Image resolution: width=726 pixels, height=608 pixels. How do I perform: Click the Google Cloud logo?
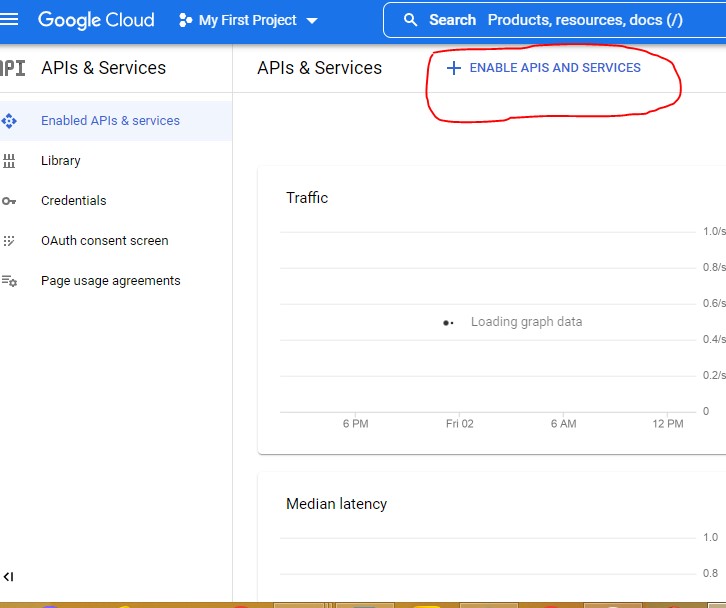point(96,20)
